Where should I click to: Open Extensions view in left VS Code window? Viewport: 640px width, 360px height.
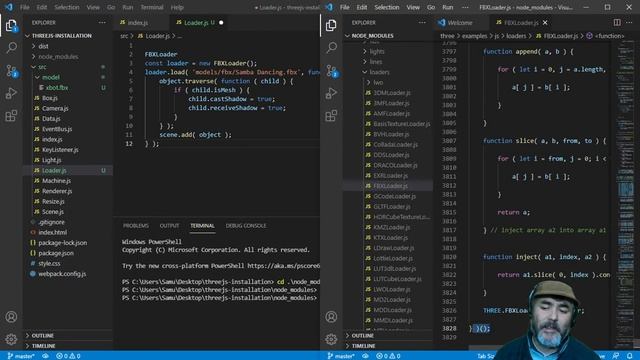click(x=11, y=116)
